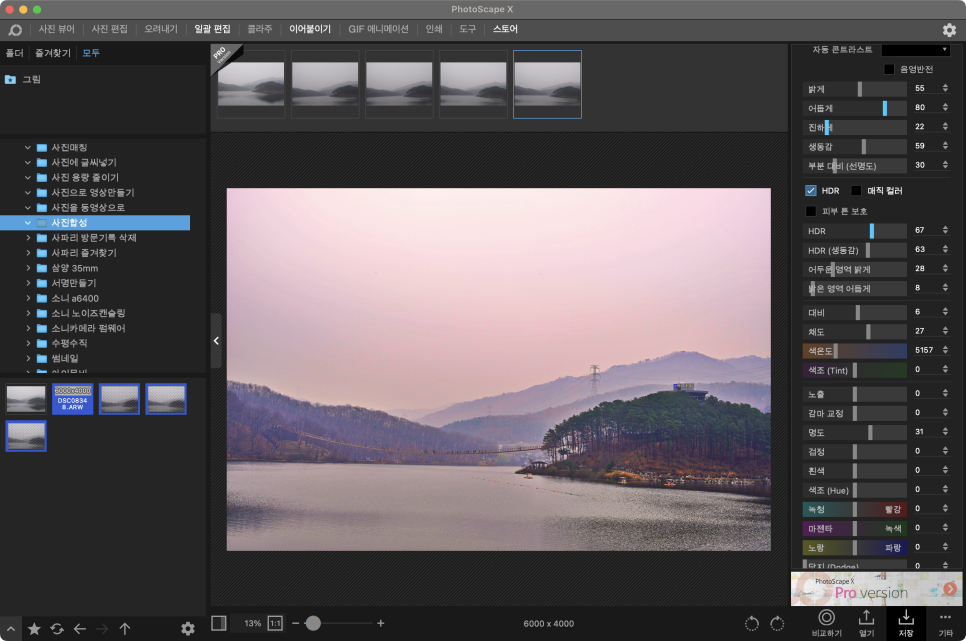Open settings gear in top right corner
Image resolution: width=966 pixels, height=641 pixels.
(x=949, y=30)
